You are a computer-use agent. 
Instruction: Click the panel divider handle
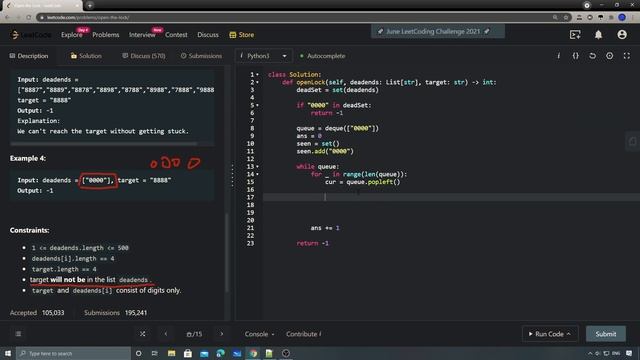pyautogui.click(x=232, y=176)
